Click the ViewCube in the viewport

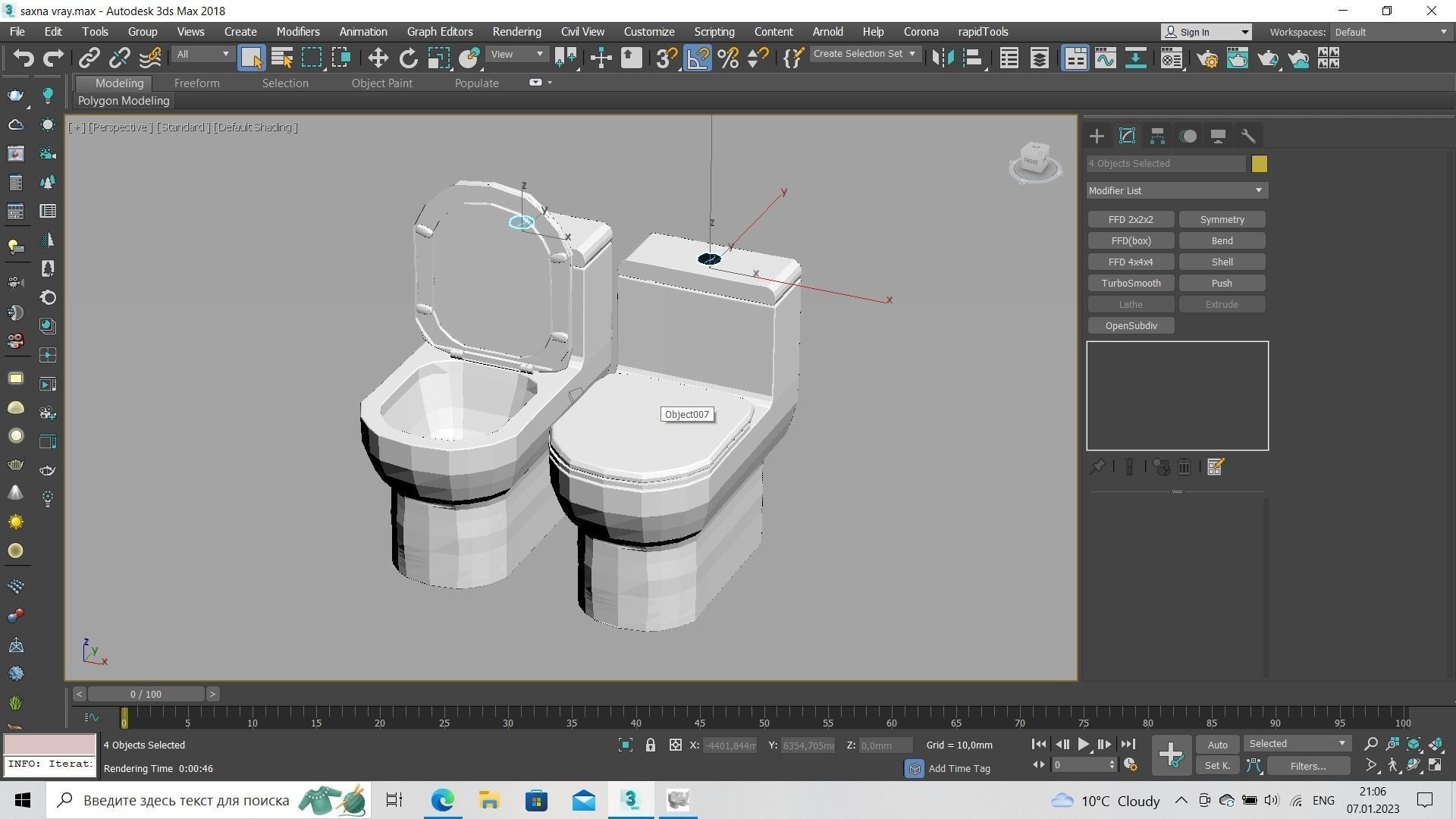coord(1035,161)
